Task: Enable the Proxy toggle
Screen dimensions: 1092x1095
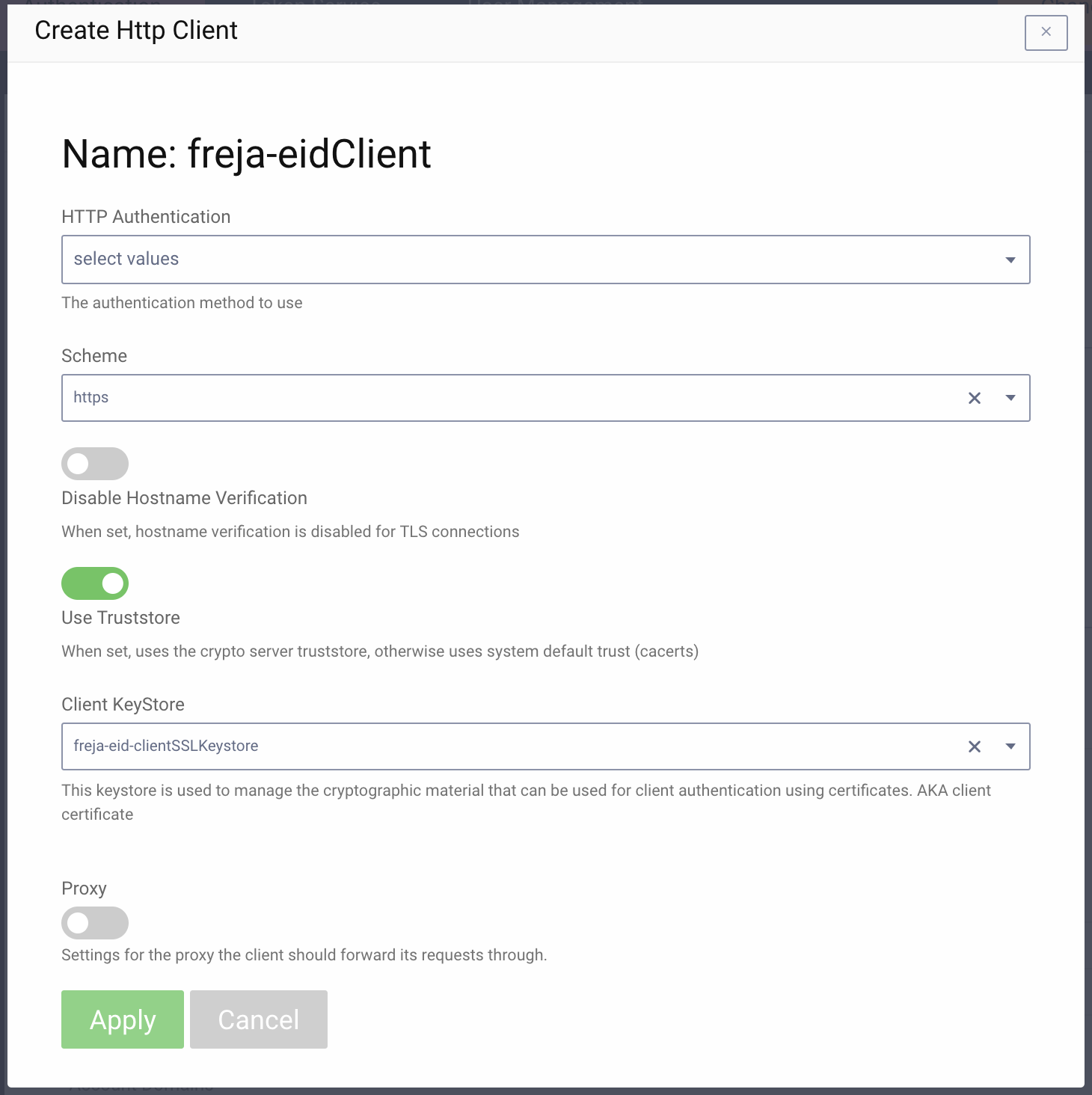Action: click(95, 923)
